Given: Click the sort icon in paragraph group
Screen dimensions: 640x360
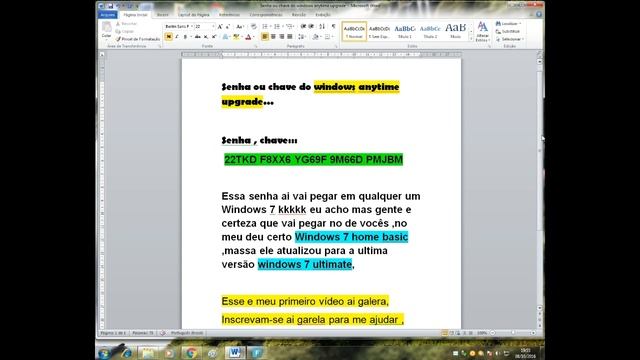Looking at the screenshot, I should point(322,27).
